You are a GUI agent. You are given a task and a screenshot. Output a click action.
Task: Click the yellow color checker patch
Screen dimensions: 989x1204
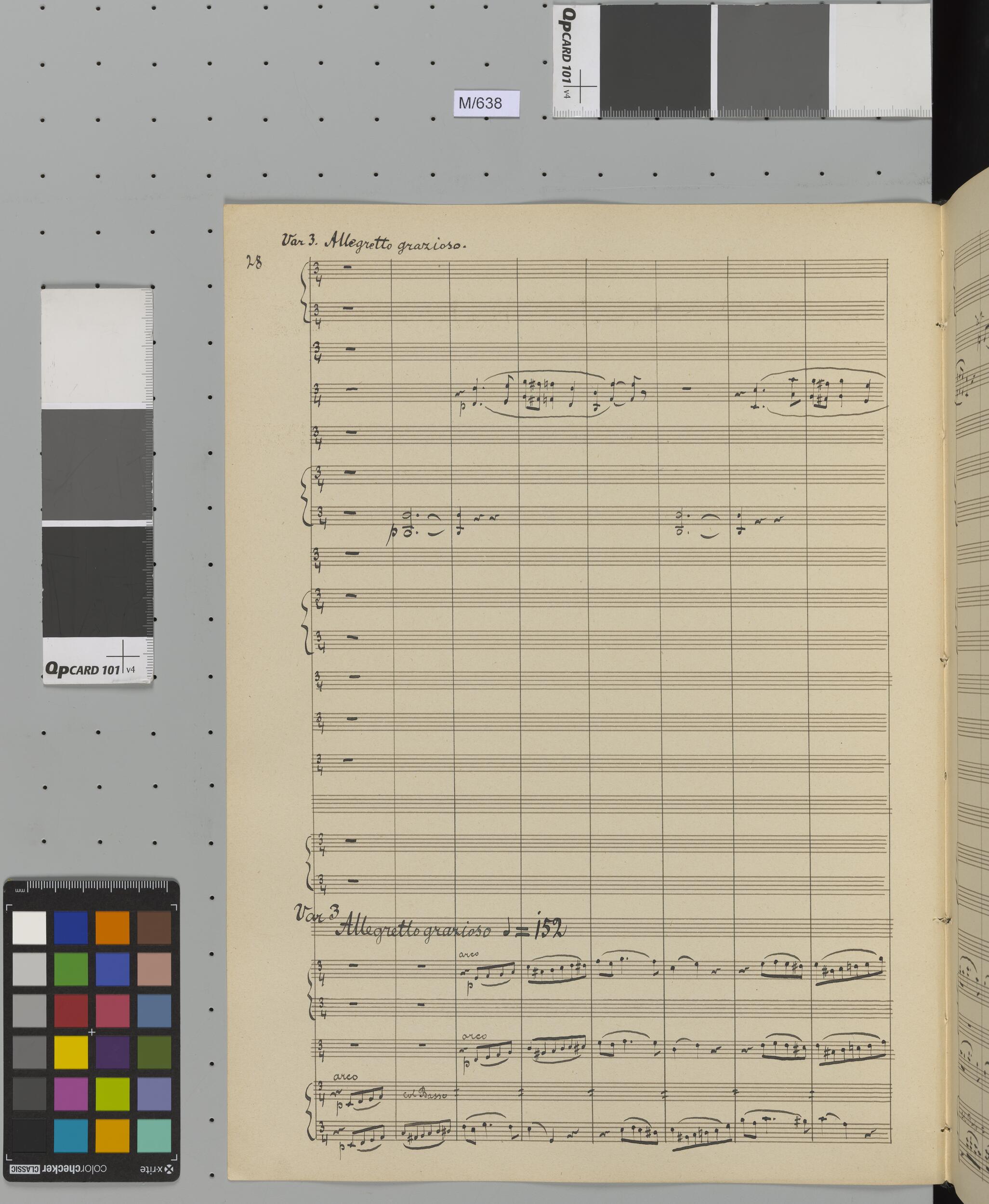71,1052
